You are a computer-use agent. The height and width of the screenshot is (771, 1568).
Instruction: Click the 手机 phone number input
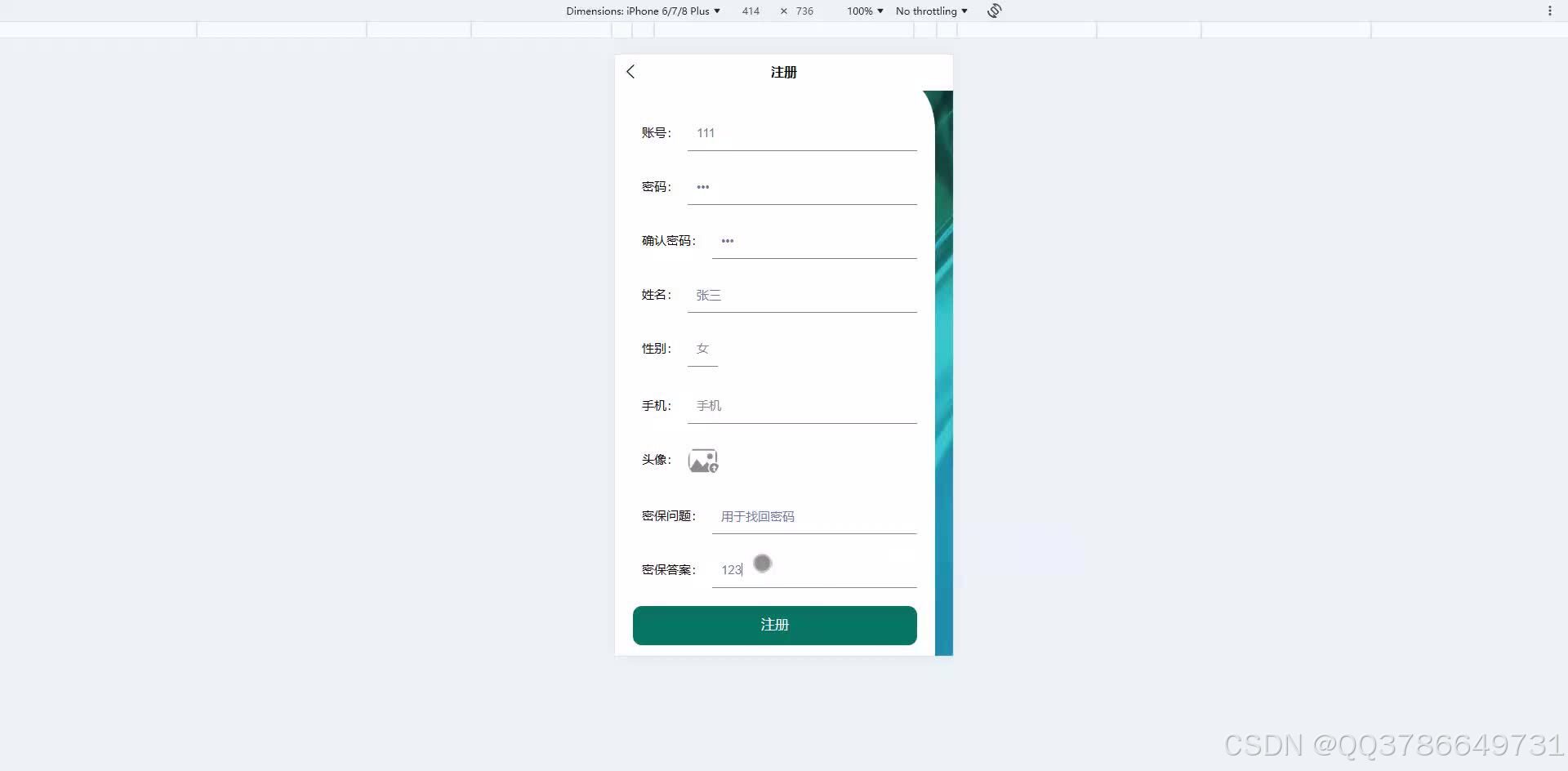801,405
